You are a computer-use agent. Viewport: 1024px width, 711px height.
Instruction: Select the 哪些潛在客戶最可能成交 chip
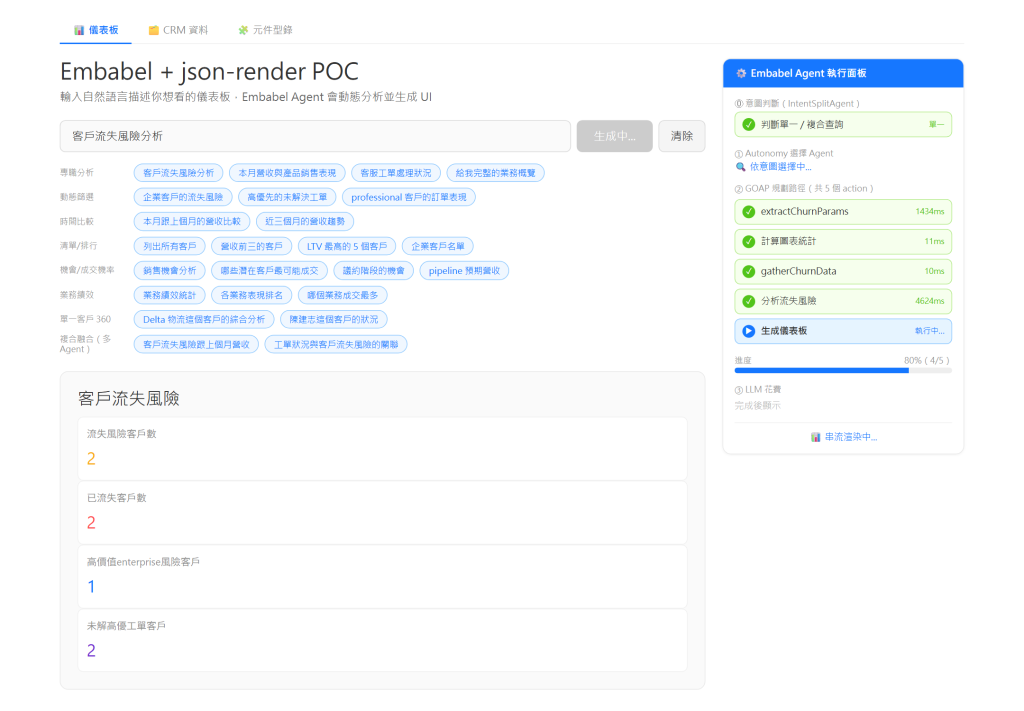(269, 270)
